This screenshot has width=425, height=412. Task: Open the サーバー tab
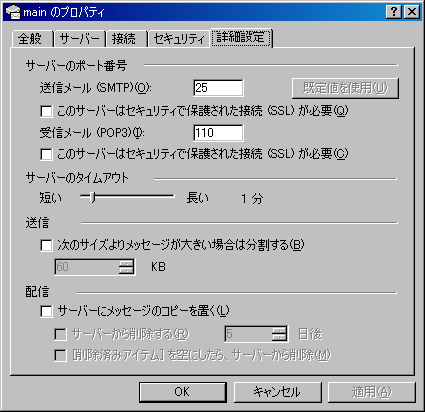point(80,39)
